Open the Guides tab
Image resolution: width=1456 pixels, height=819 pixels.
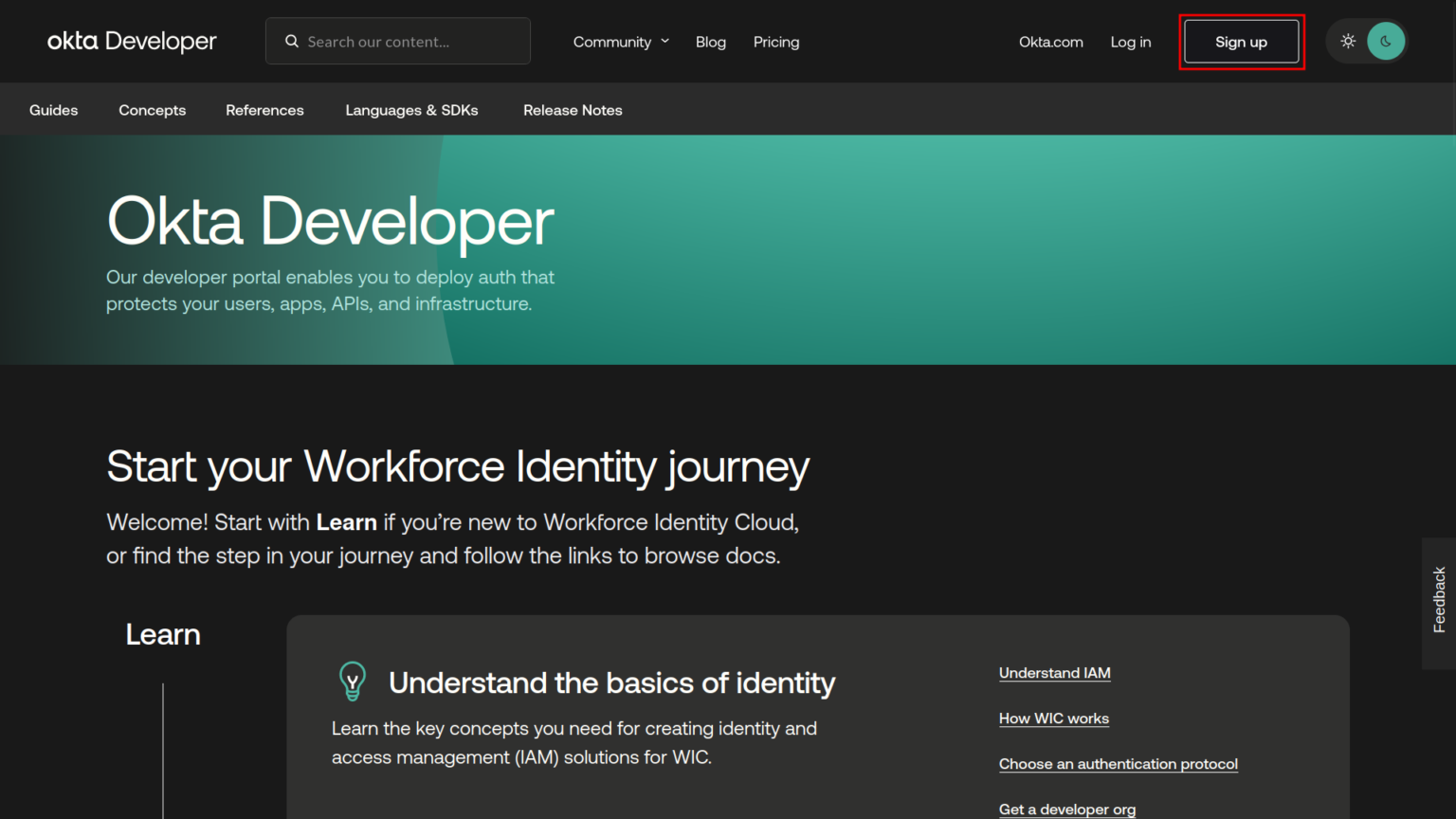click(54, 110)
